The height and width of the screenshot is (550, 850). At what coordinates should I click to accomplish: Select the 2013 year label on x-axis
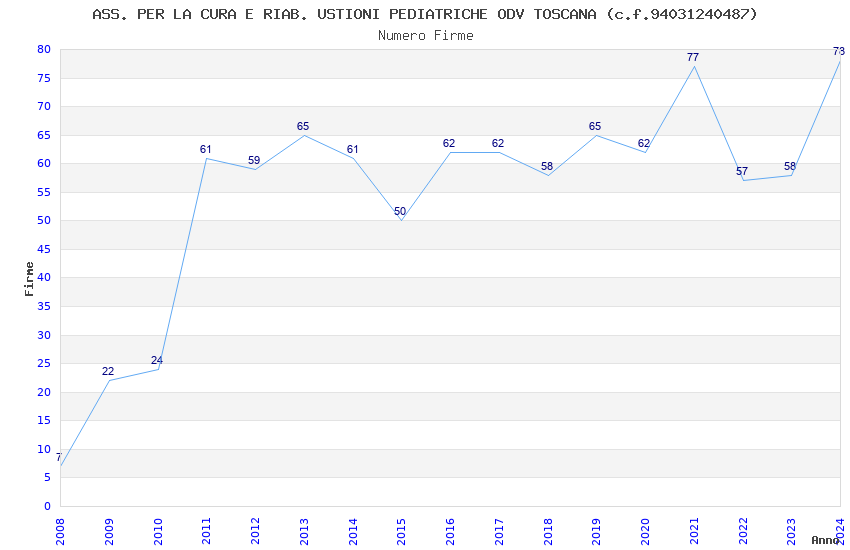pos(304,531)
